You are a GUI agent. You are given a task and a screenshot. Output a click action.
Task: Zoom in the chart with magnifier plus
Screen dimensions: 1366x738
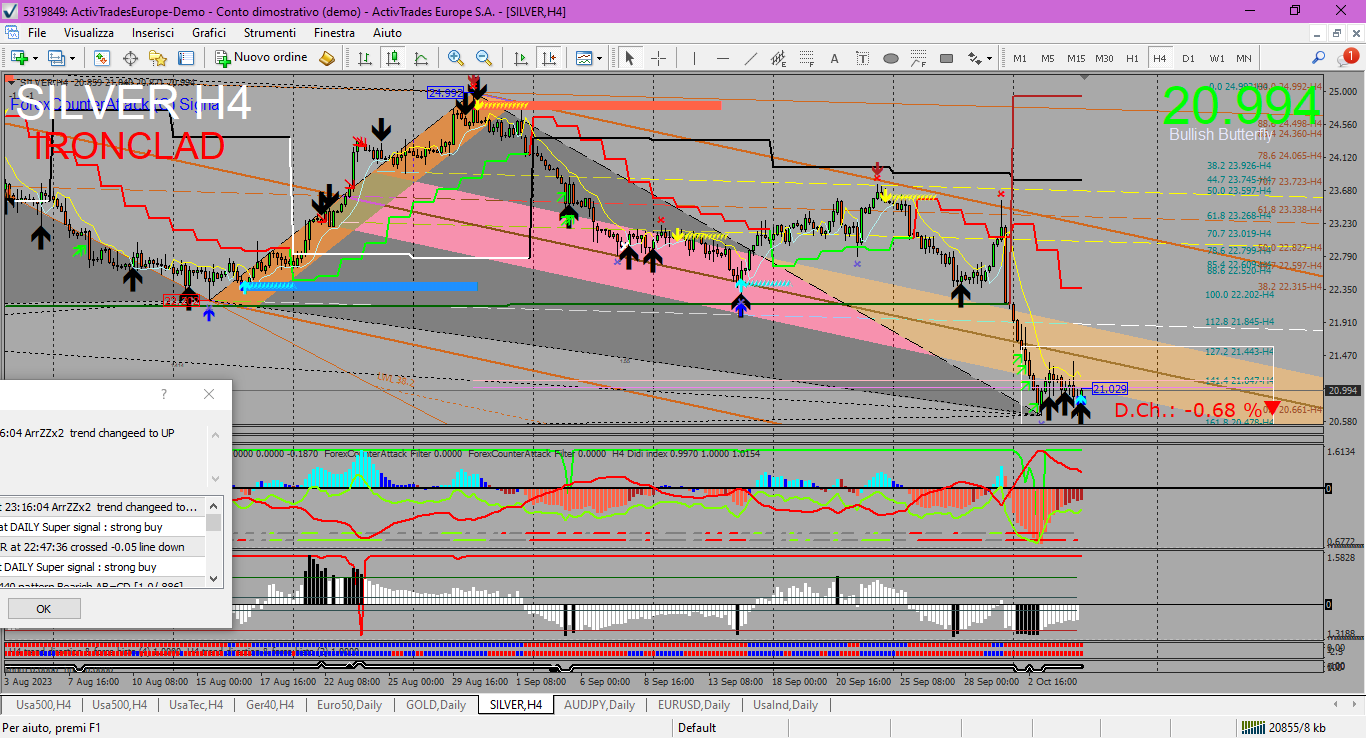pyautogui.click(x=456, y=58)
